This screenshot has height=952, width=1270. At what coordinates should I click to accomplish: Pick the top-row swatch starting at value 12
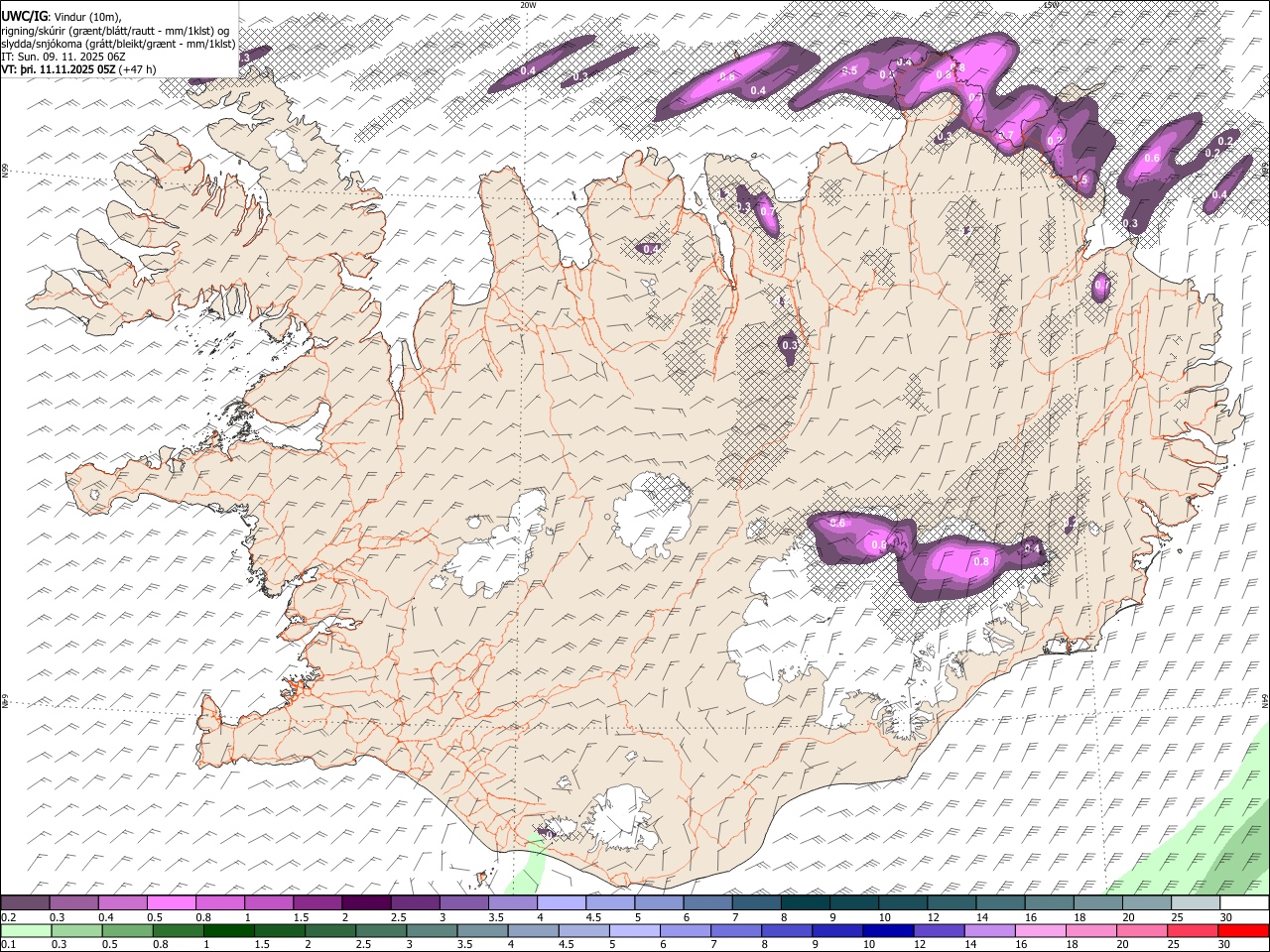952,902
